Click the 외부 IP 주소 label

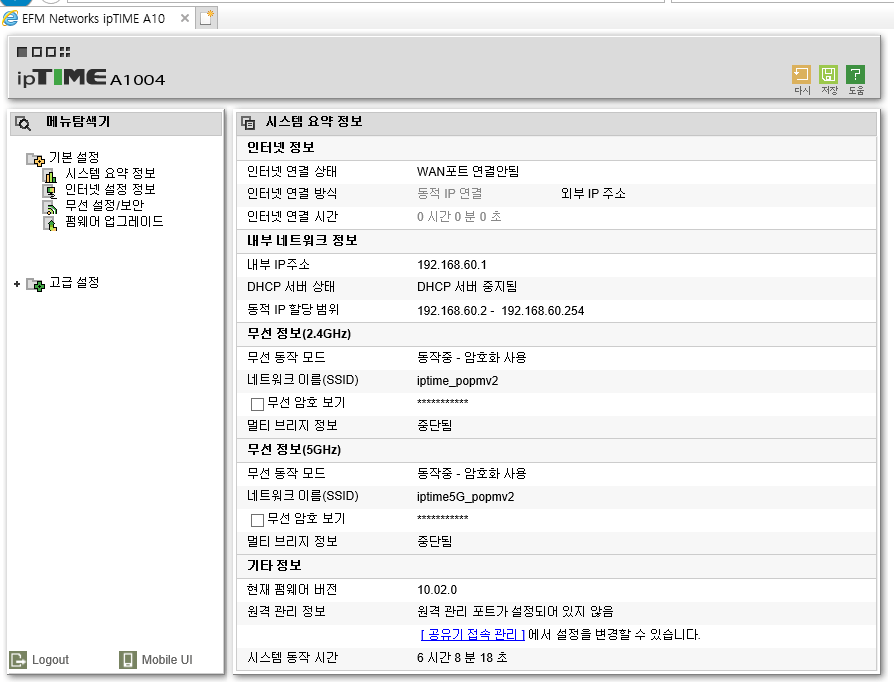point(593,194)
